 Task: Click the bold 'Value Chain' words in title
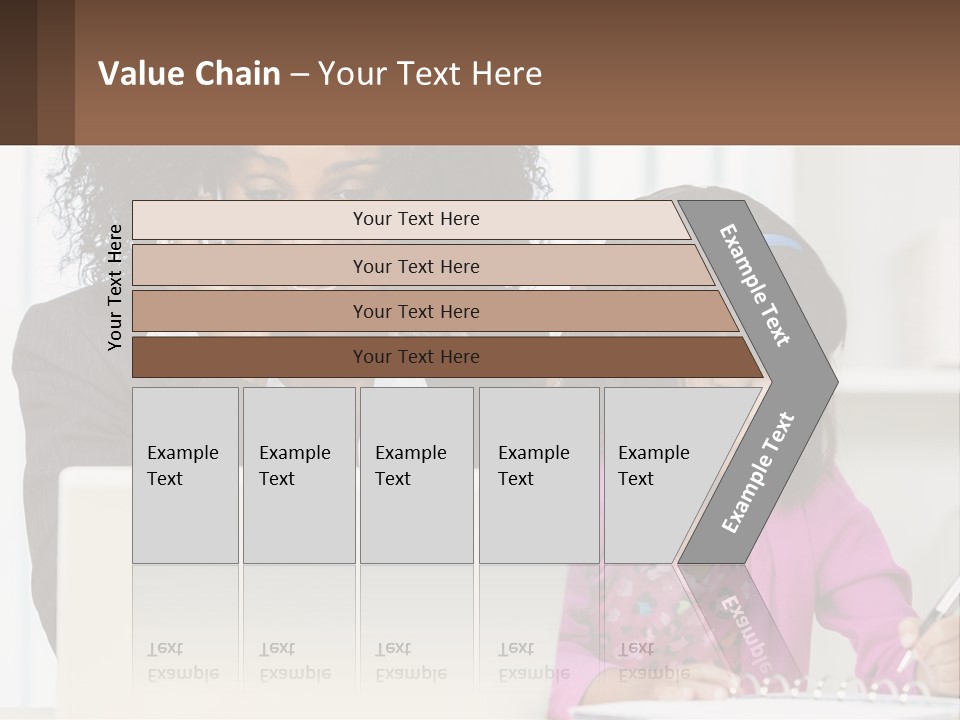pyautogui.click(x=189, y=73)
